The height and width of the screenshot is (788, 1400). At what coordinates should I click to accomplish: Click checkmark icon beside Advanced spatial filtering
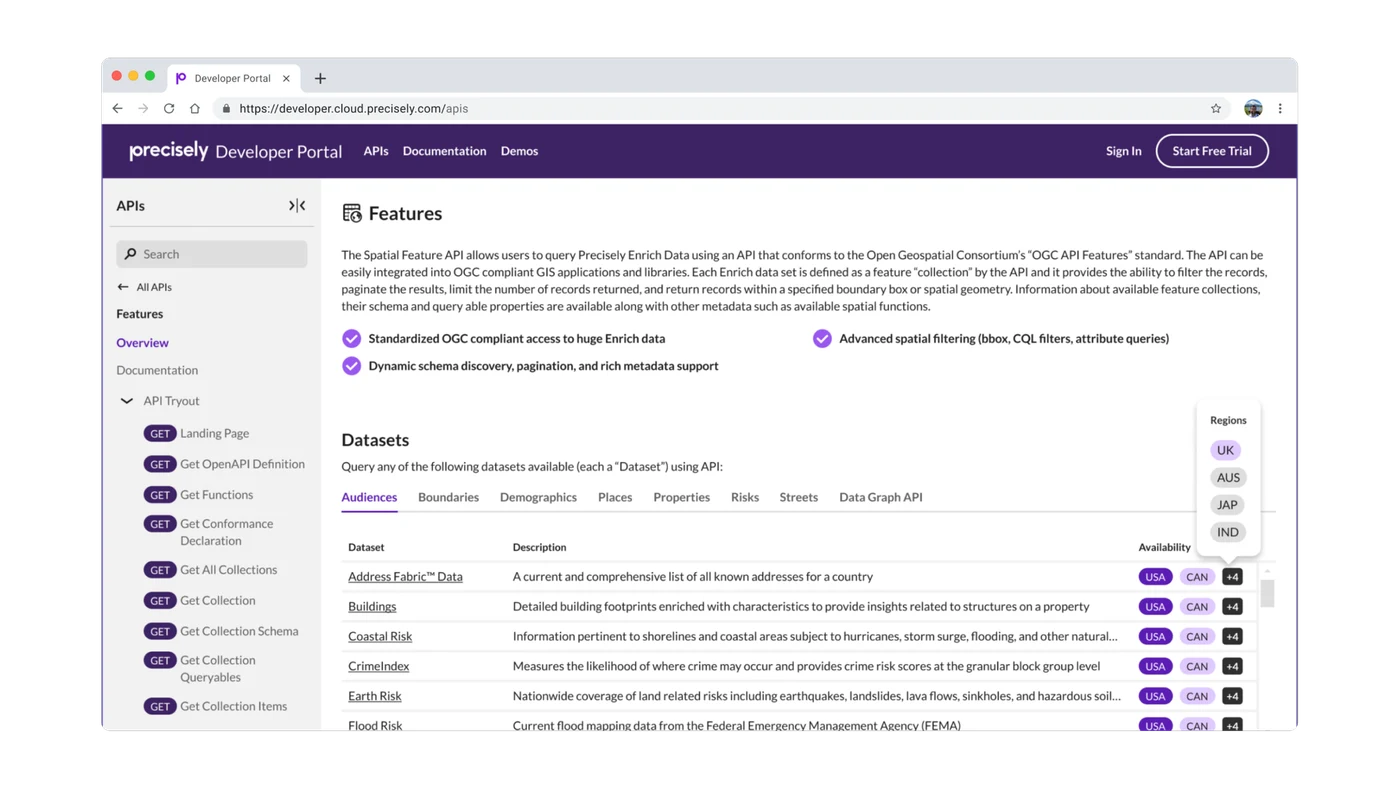click(822, 338)
